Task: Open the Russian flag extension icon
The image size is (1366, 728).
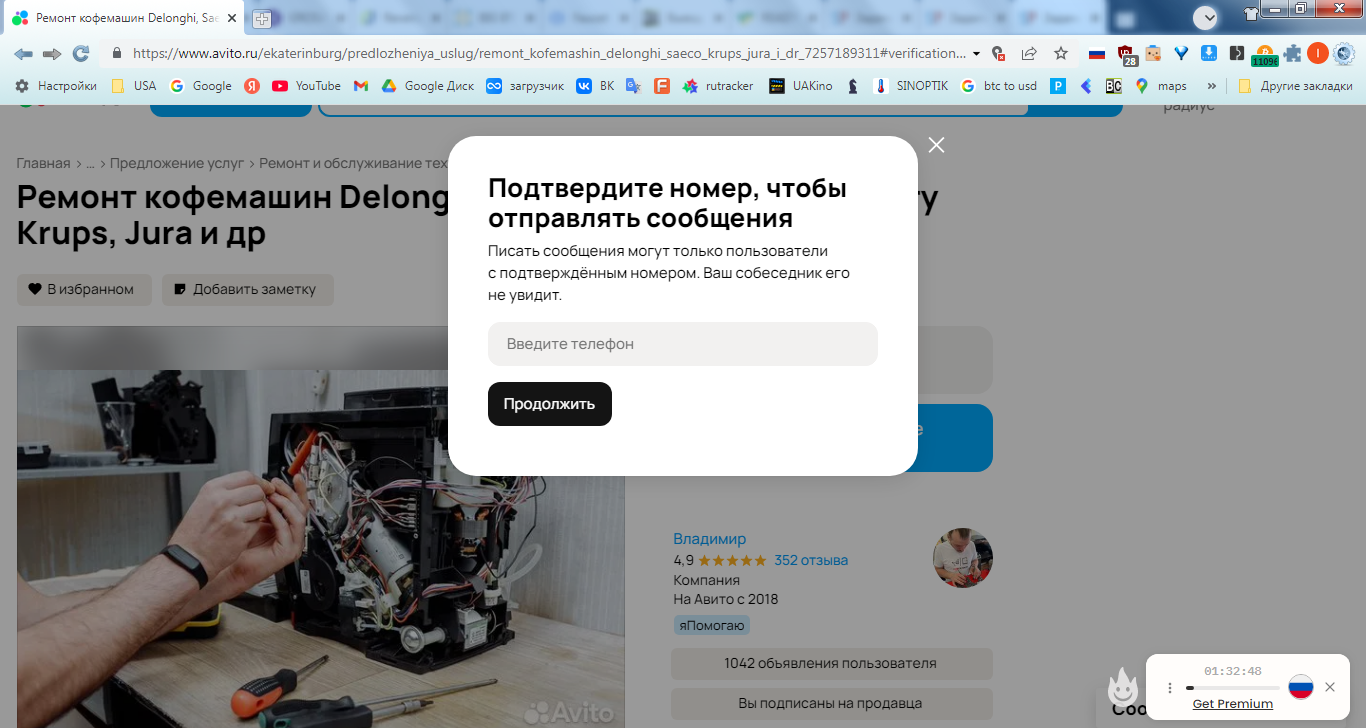Action: pyautogui.click(x=1097, y=53)
